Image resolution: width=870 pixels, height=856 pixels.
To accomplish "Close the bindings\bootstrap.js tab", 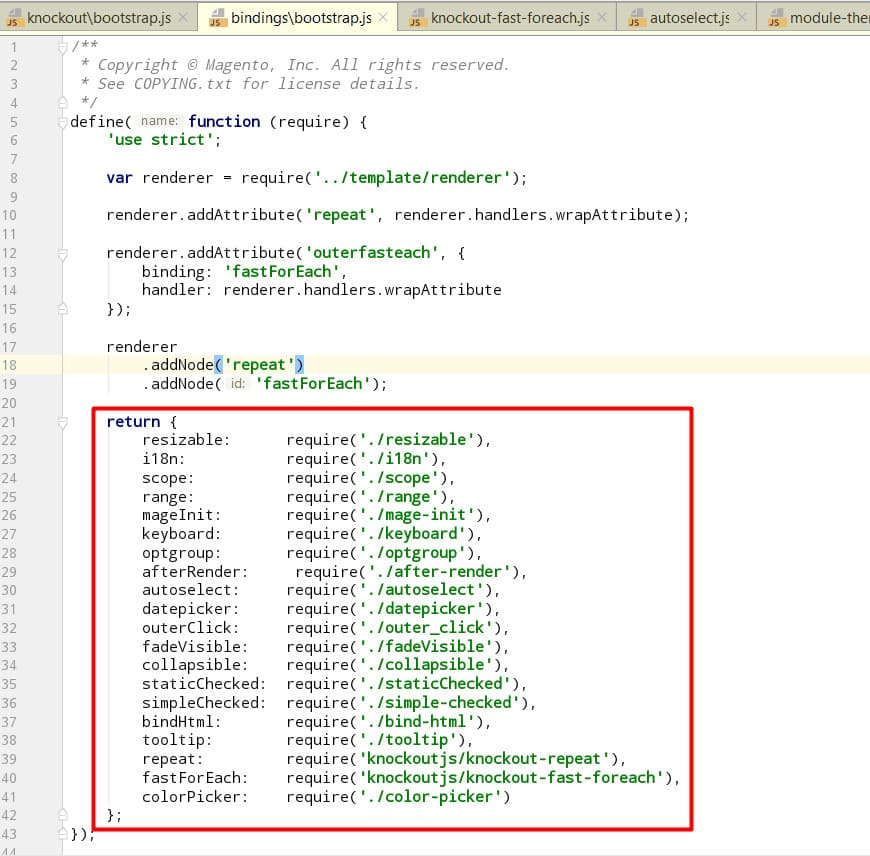I will click(x=383, y=18).
